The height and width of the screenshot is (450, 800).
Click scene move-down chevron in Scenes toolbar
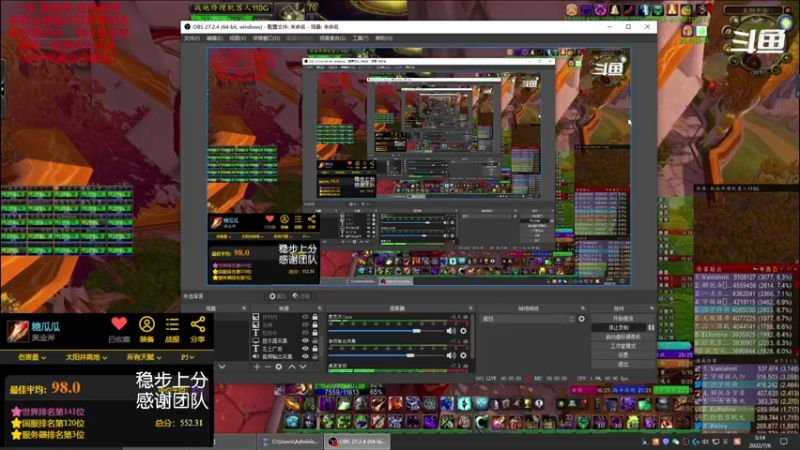pyautogui.click(x=222, y=366)
